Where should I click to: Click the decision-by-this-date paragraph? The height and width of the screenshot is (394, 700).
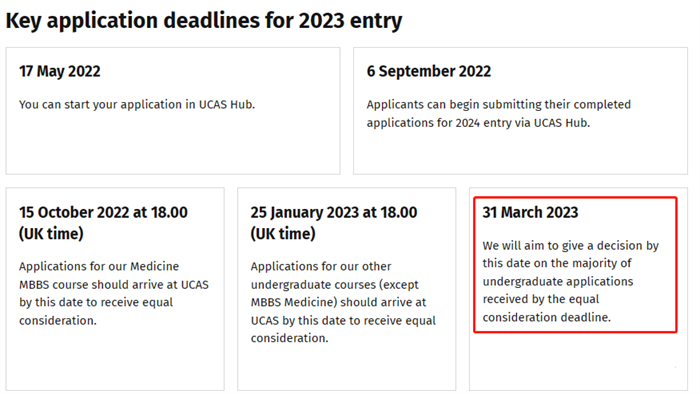pos(571,281)
